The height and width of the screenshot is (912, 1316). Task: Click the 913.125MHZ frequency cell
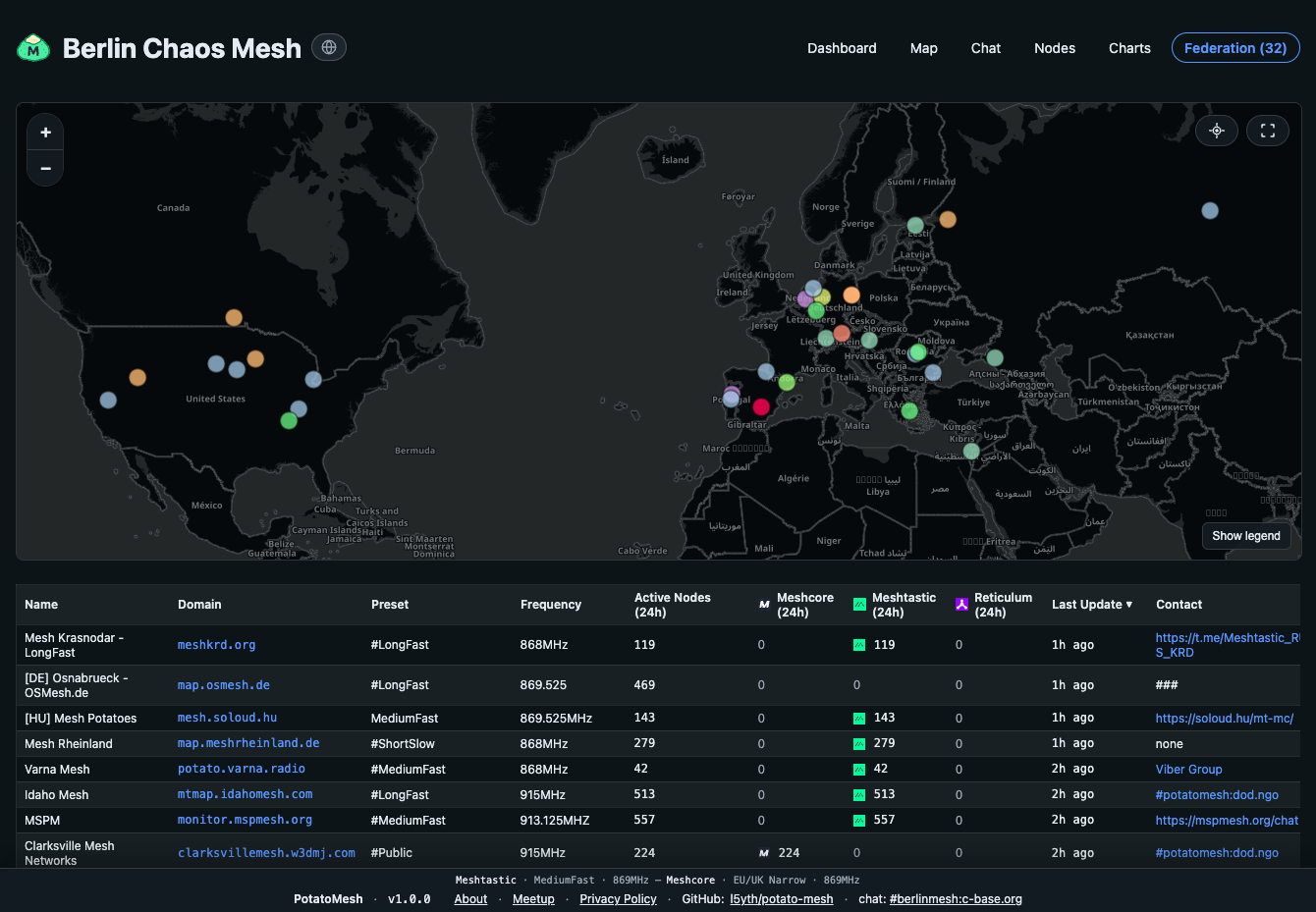[x=555, y=821]
